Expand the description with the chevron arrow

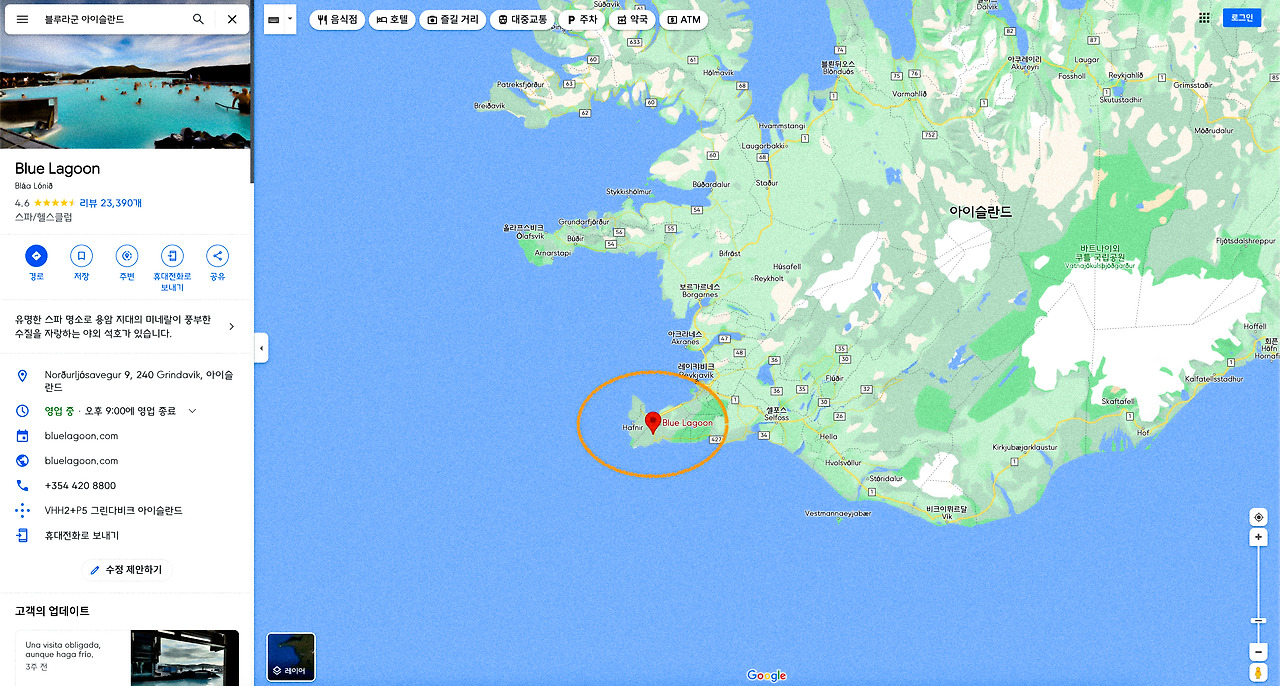tap(232, 326)
